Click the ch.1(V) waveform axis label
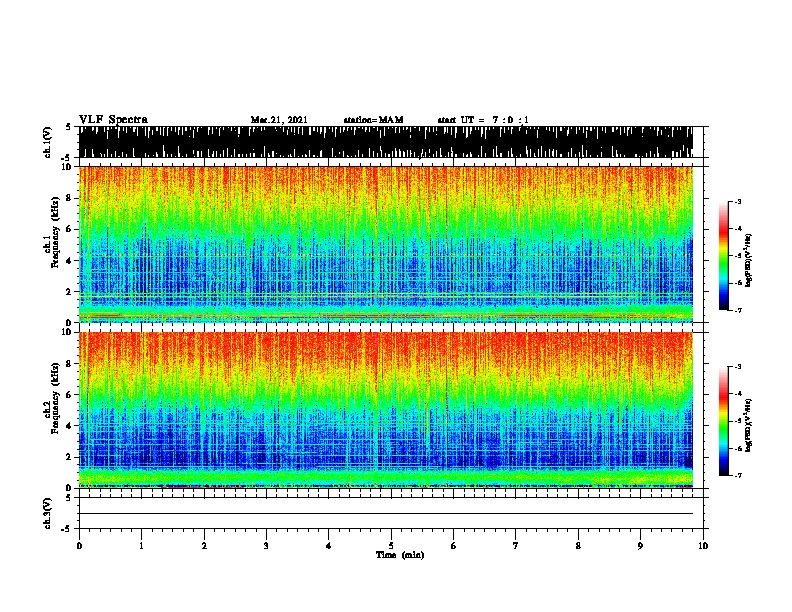 click(48, 142)
